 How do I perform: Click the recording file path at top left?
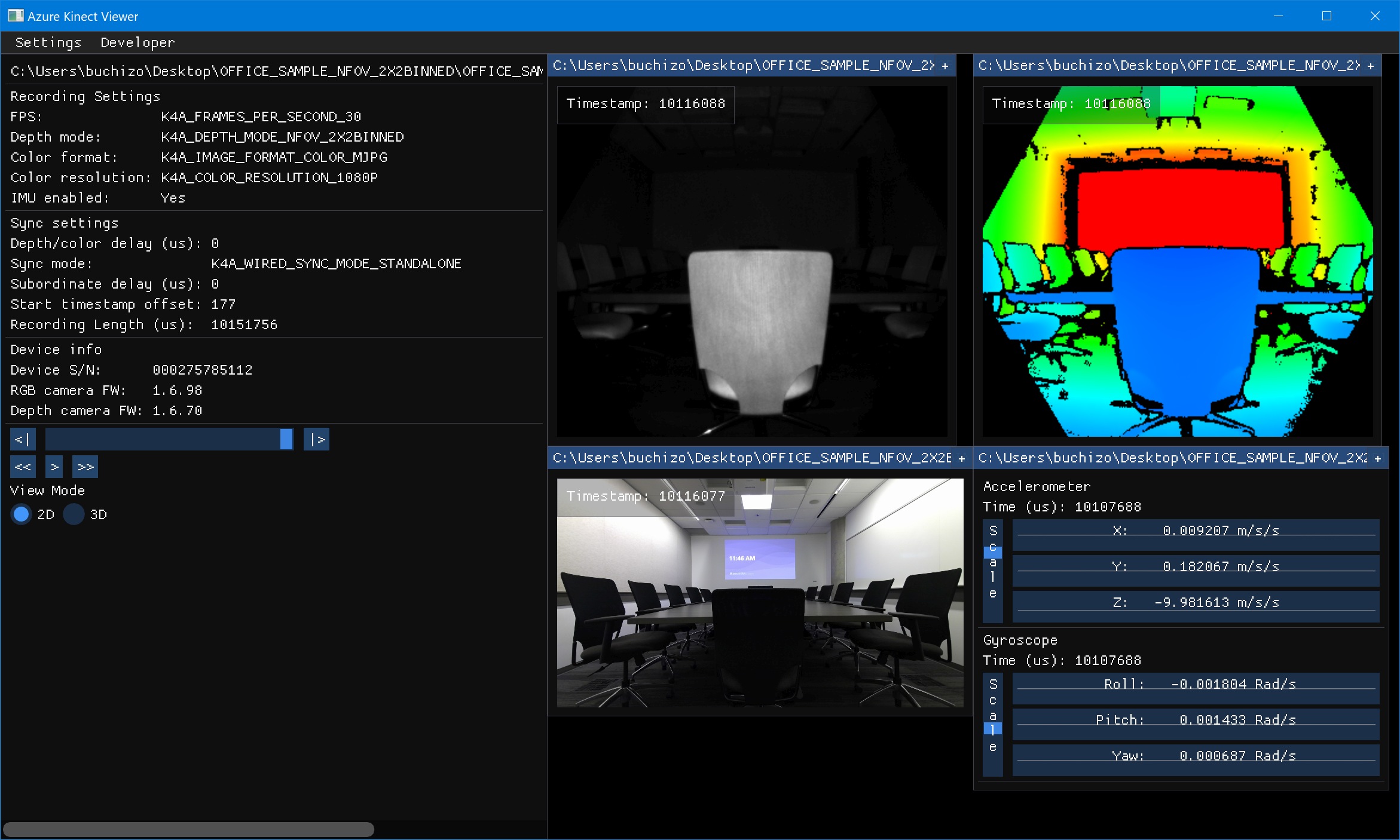tap(276, 71)
